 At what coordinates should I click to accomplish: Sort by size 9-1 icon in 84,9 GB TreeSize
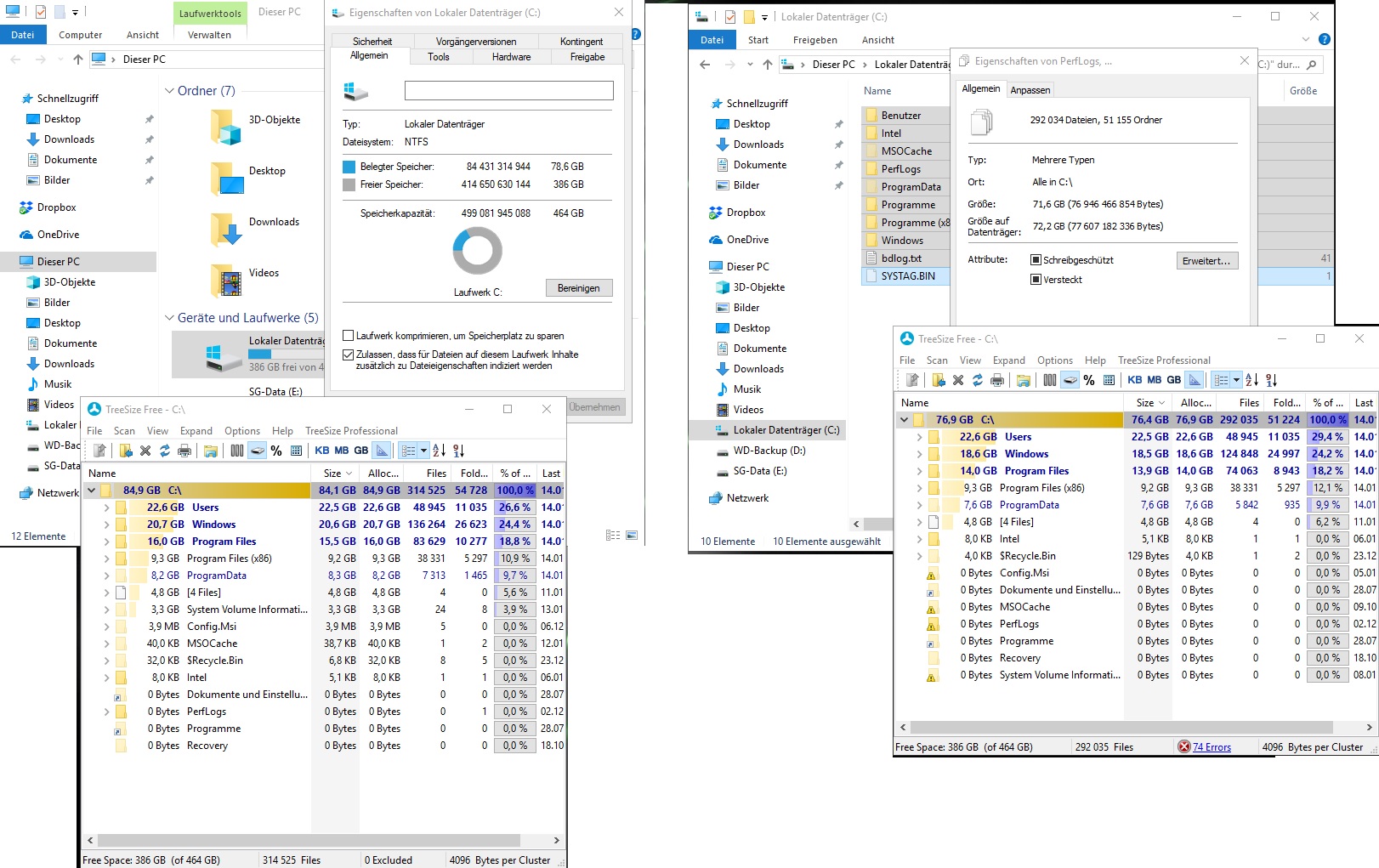(459, 451)
